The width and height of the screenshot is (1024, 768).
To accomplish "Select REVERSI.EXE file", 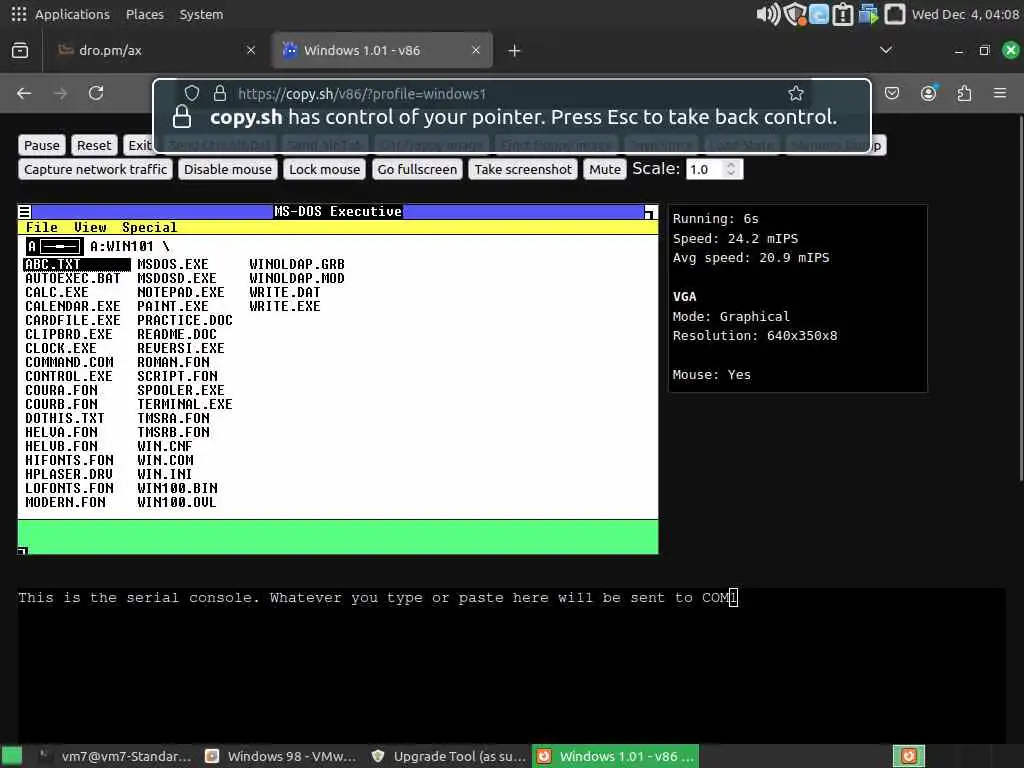I will coord(181,348).
